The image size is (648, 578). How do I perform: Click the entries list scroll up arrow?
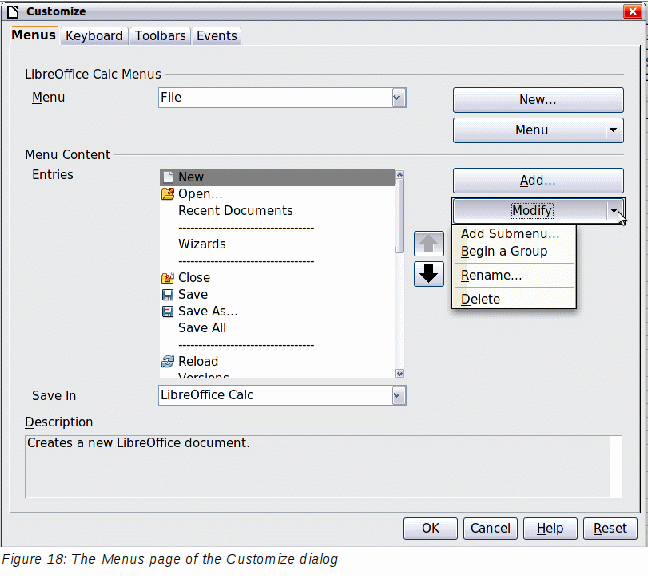point(399,175)
